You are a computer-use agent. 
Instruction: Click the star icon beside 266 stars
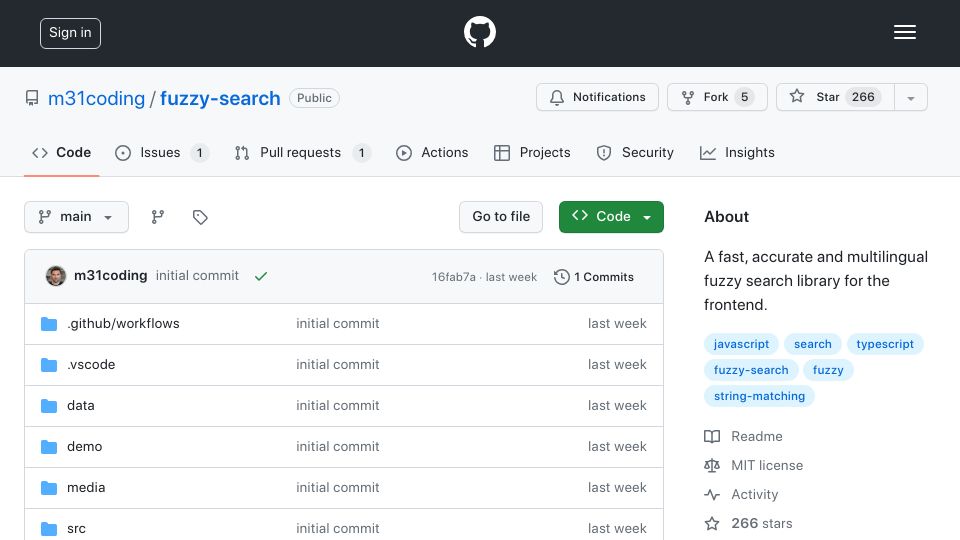[x=712, y=523]
